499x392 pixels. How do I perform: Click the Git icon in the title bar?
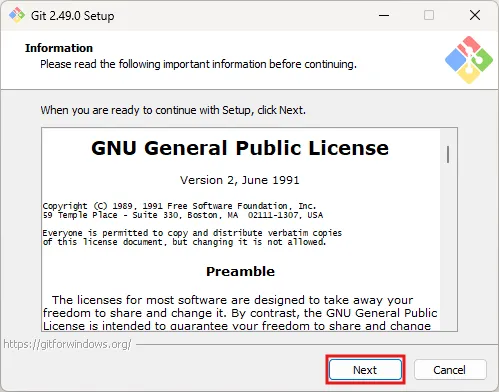(x=17, y=15)
